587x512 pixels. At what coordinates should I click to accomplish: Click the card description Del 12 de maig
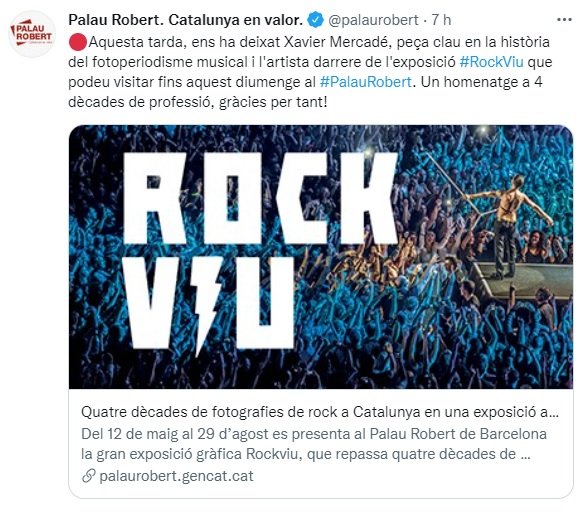coord(314,444)
